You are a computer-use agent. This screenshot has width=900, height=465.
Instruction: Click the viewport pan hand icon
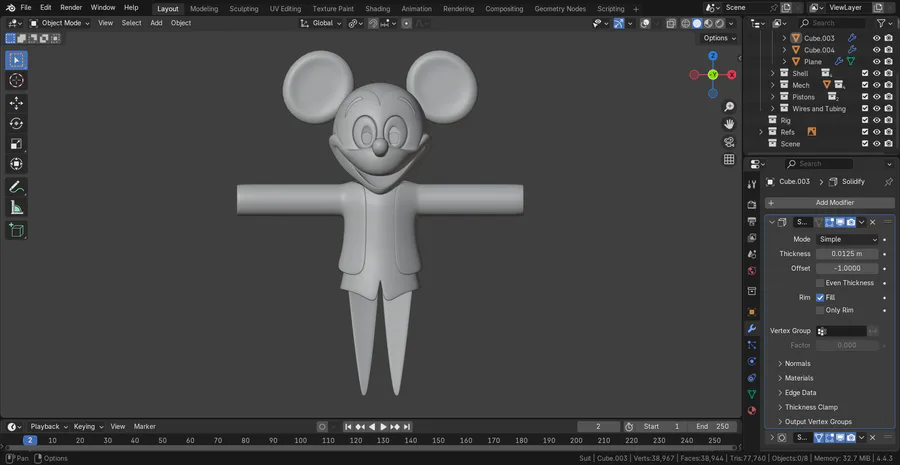point(729,124)
